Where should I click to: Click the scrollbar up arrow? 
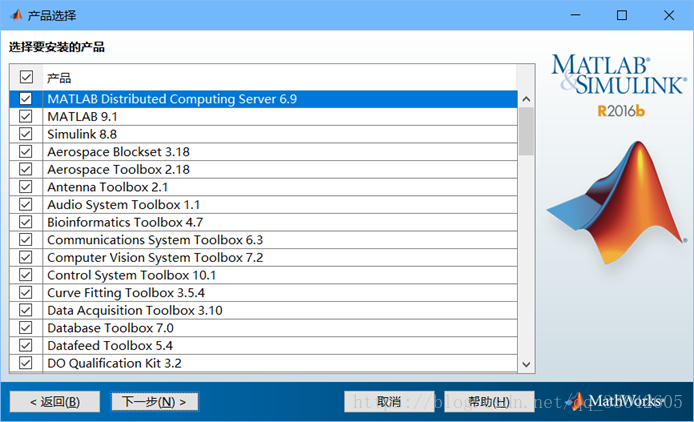[x=526, y=99]
